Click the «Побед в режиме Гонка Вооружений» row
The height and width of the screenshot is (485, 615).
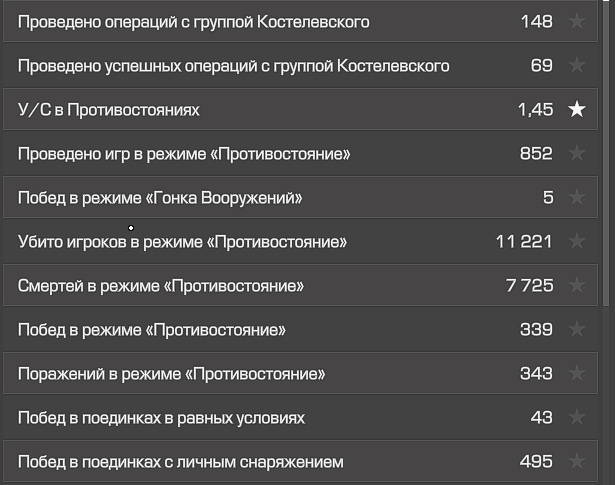pos(300,197)
